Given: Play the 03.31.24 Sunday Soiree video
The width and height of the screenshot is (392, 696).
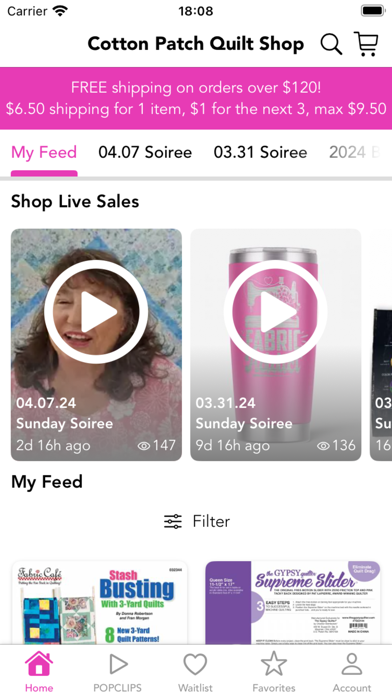Looking at the screenshot, I should (x=275, y=312).
